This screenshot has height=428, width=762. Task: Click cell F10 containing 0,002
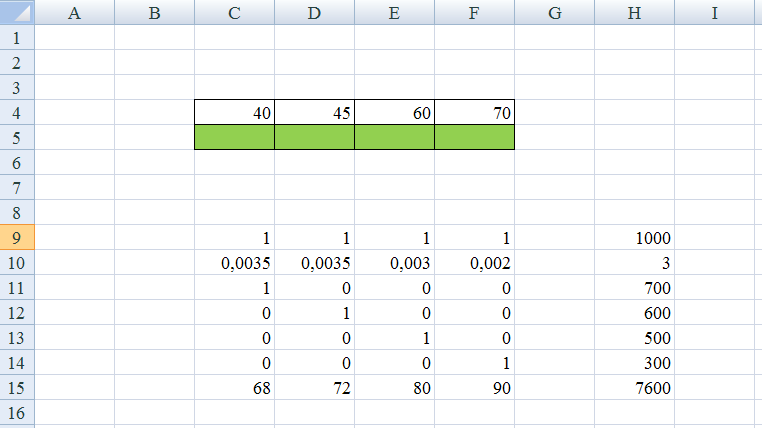[474, 262]
